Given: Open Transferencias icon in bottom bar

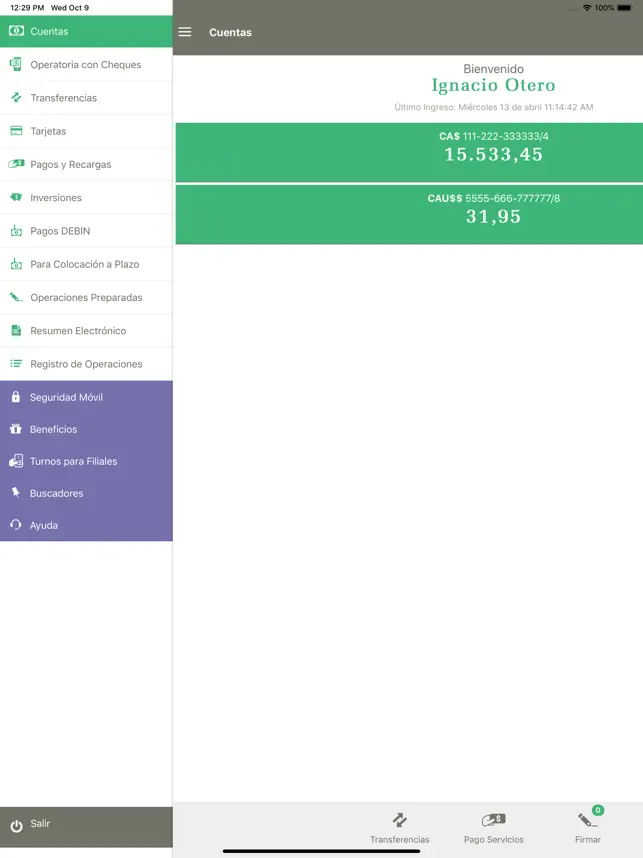Looking at the screenshot, I should pos(399,821).
